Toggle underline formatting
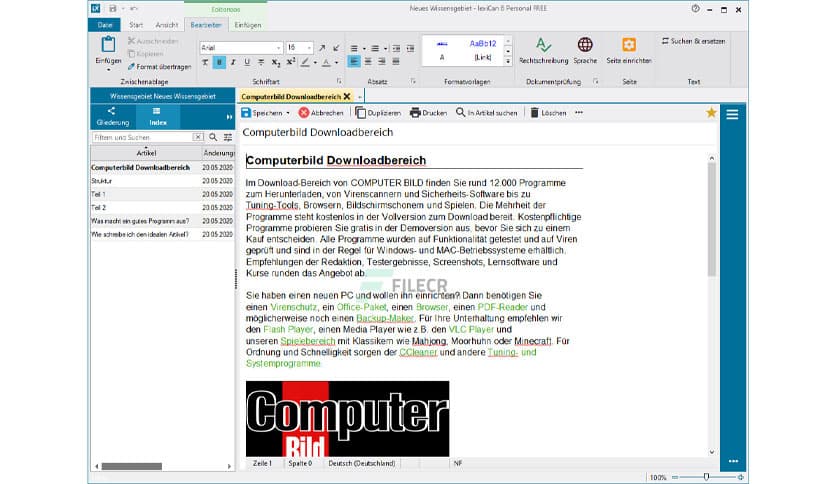Image resolution: width=836 pixels, height=484 pixels. point(247,62)
